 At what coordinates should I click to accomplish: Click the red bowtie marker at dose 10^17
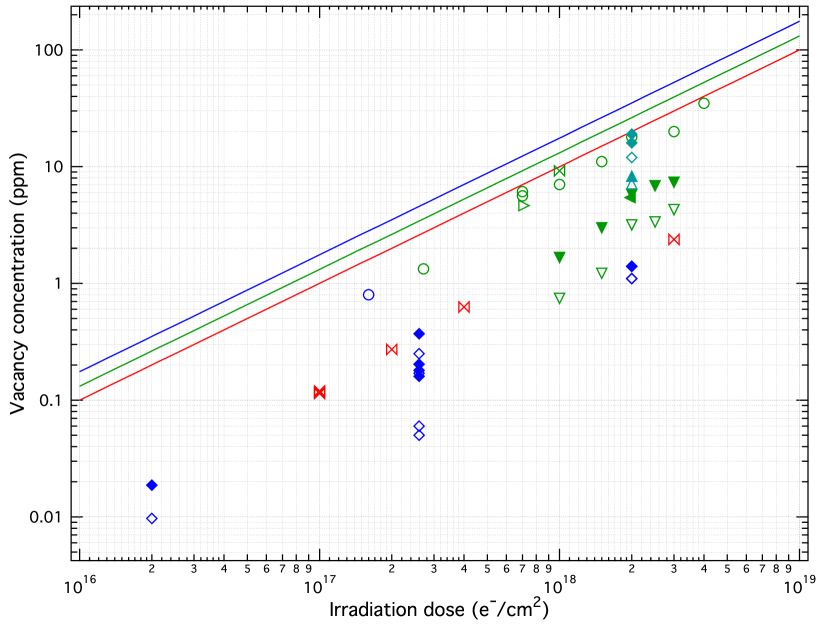coord(319,392)
